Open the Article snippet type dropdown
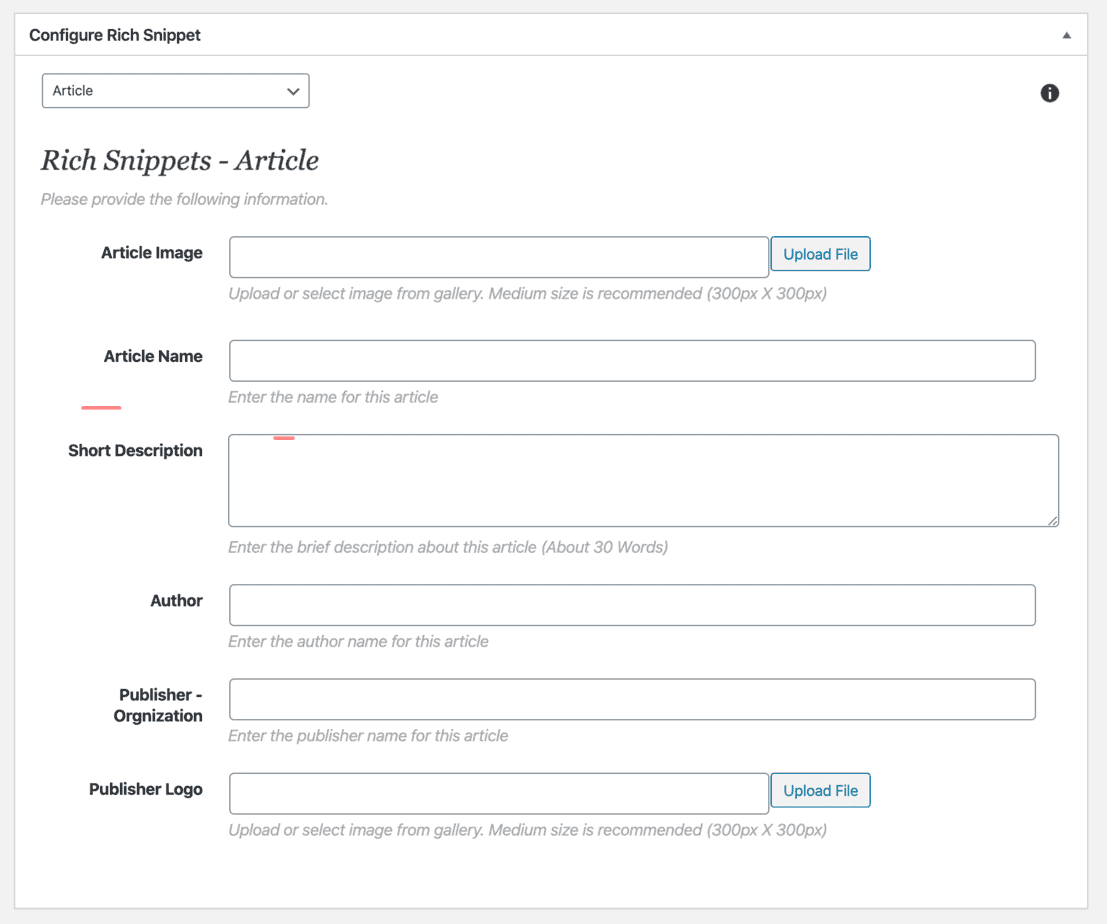Screen dimensions: 1107x924 coord(175,90)
